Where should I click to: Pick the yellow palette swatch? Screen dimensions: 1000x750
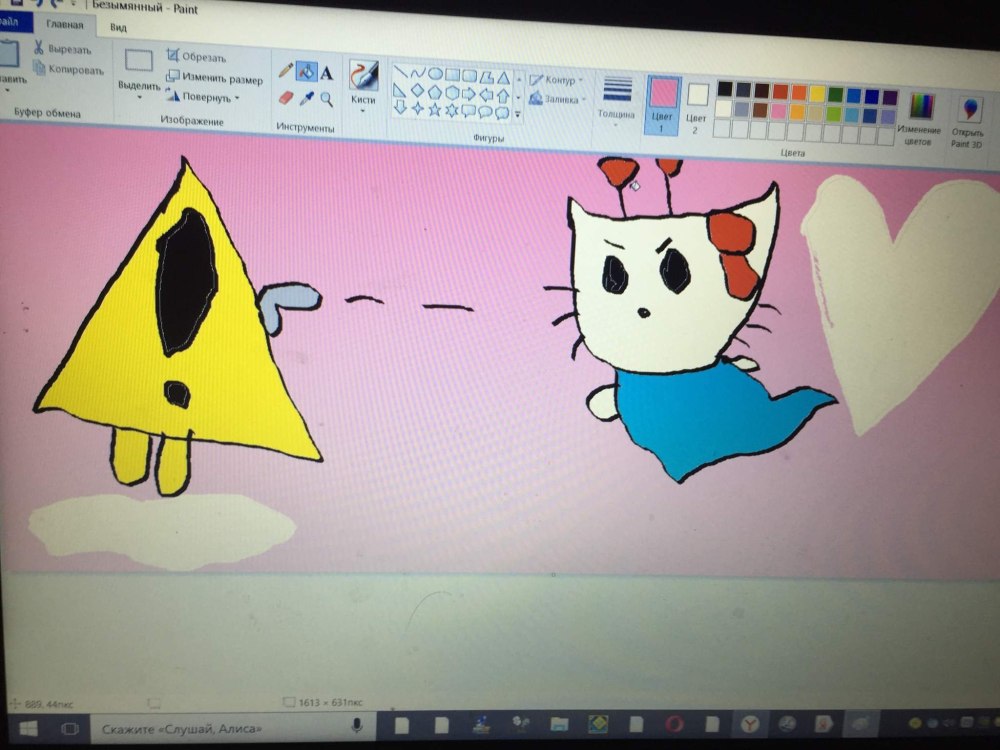[817, 94]
